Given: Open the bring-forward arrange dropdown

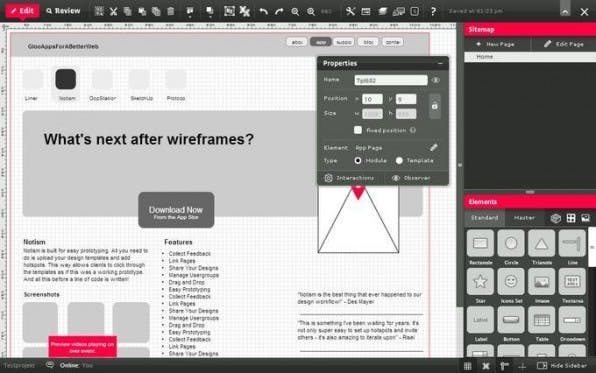Looking at the screenshot, I should (x=190, y=12).
